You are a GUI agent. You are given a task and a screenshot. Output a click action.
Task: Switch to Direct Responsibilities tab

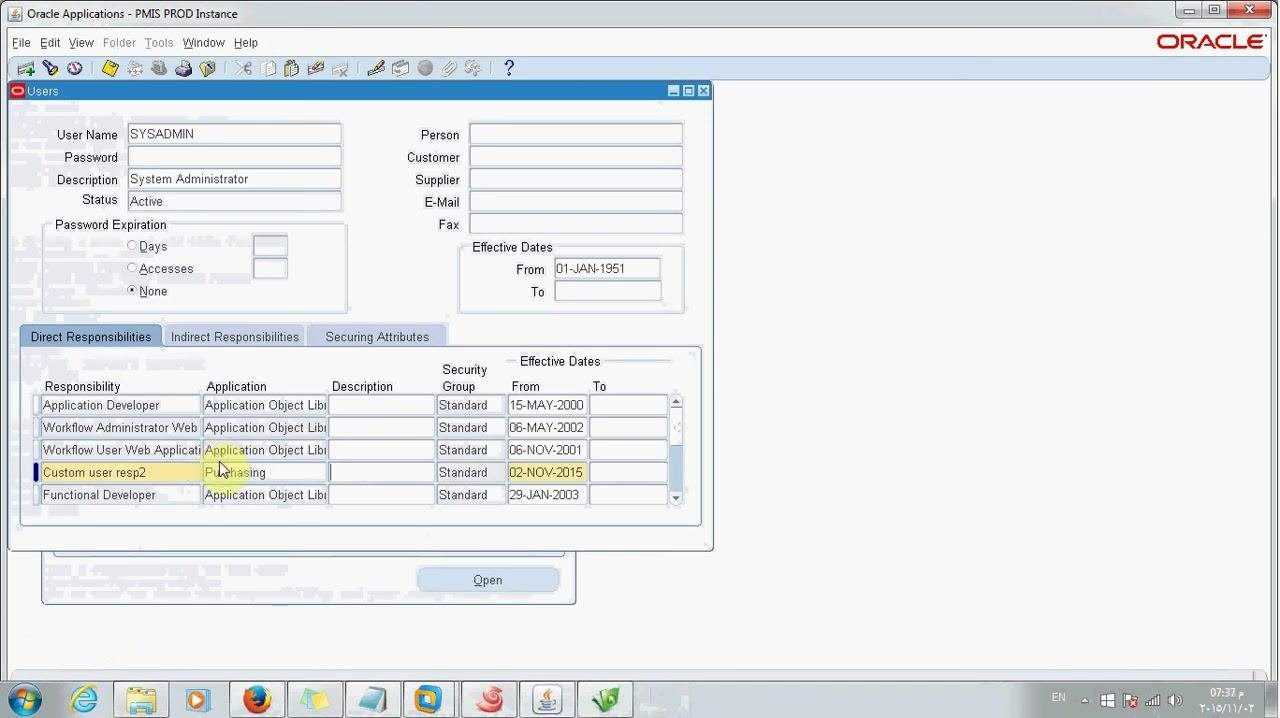click(x=91, y=337)
